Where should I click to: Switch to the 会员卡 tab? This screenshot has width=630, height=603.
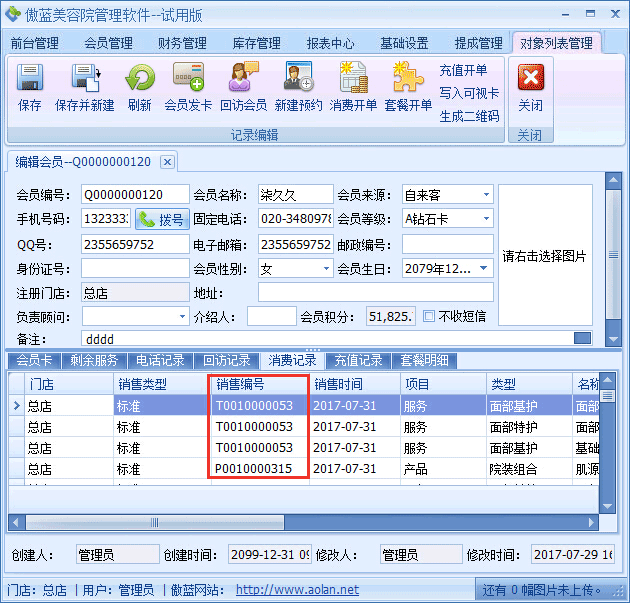[34, 360]
